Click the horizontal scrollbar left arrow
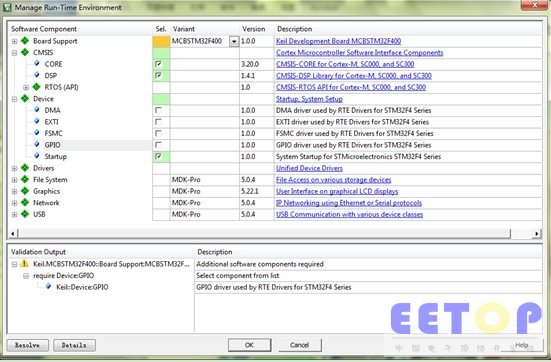The width and height of the screenshot is (551, 362). pyautogui.click(x=13, y=233)
